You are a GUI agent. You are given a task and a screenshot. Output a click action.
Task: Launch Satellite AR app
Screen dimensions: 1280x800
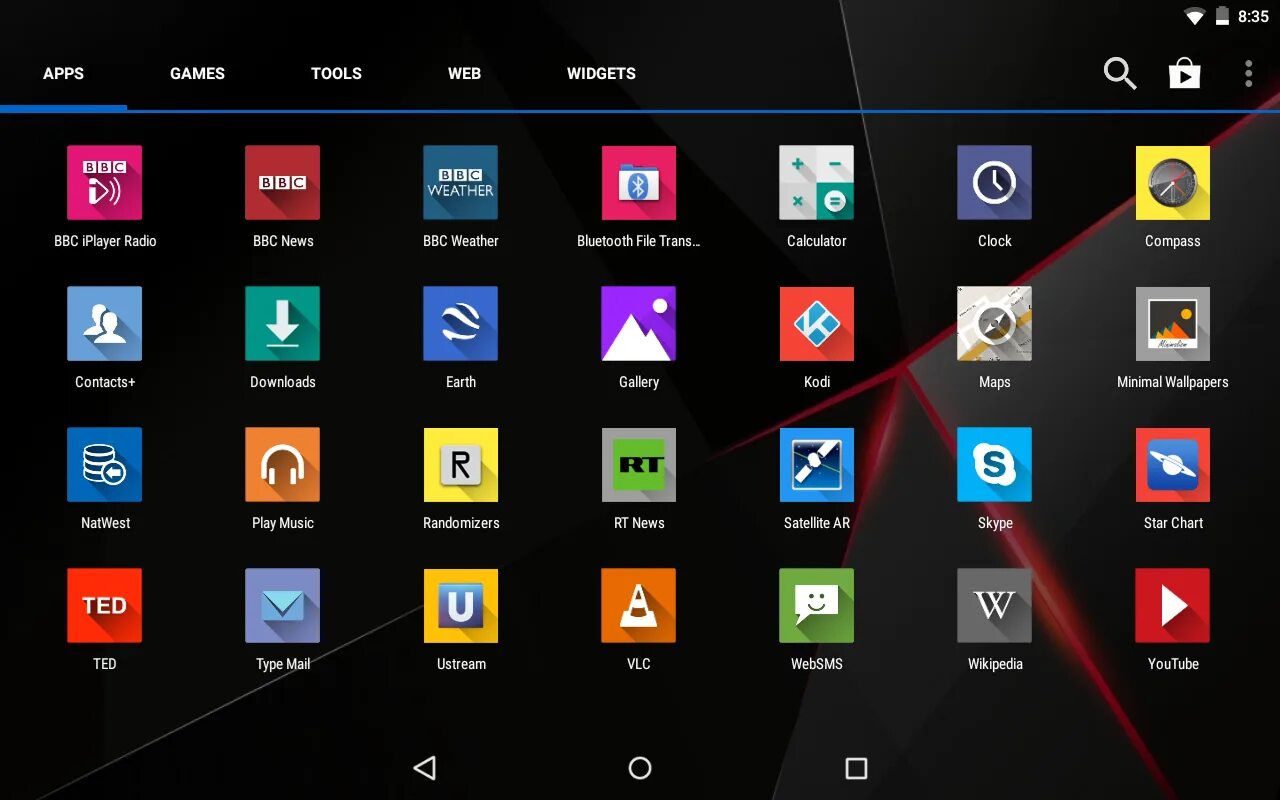817,465
